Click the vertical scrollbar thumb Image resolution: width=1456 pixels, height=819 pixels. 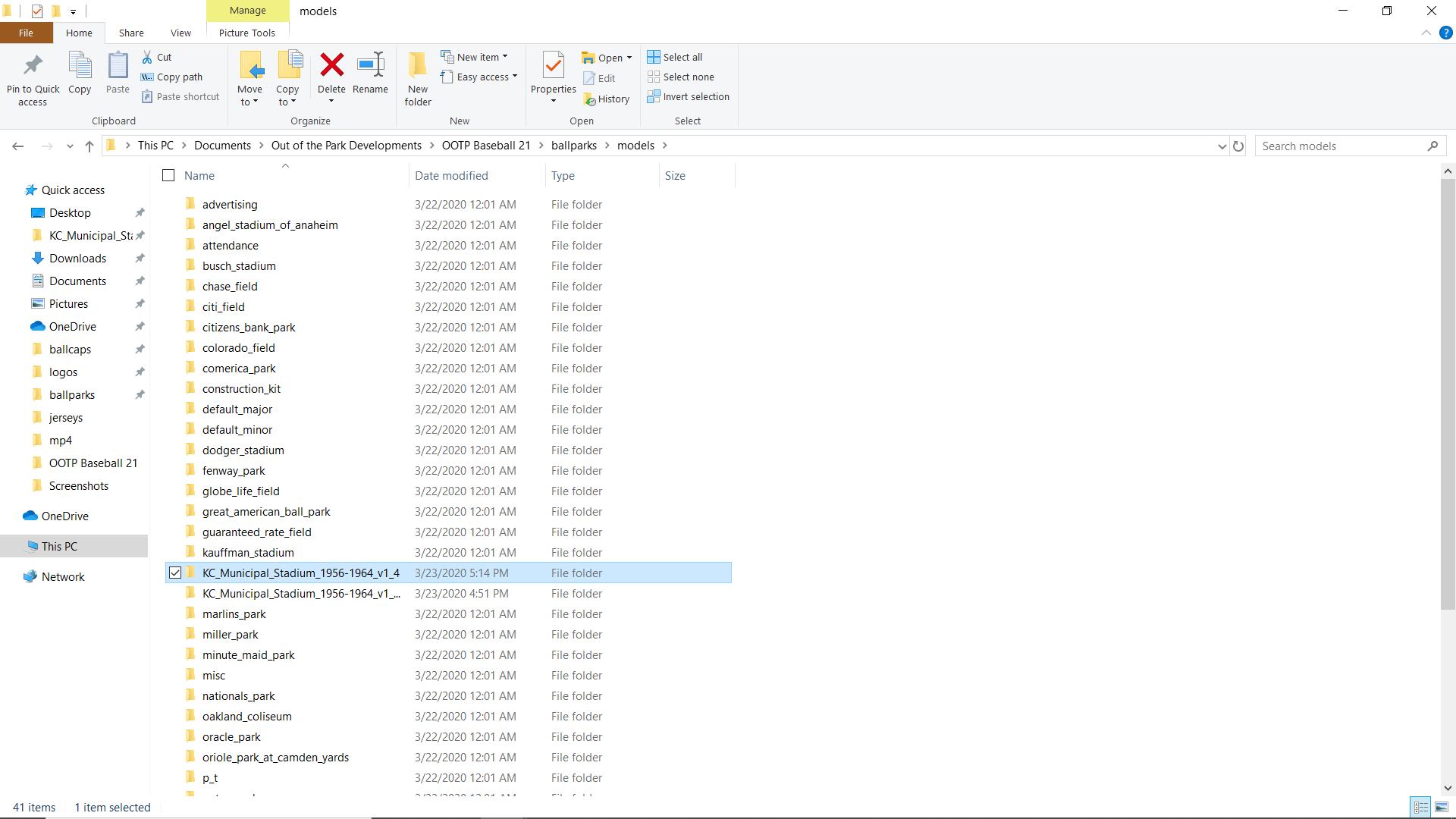[1448, 394]
